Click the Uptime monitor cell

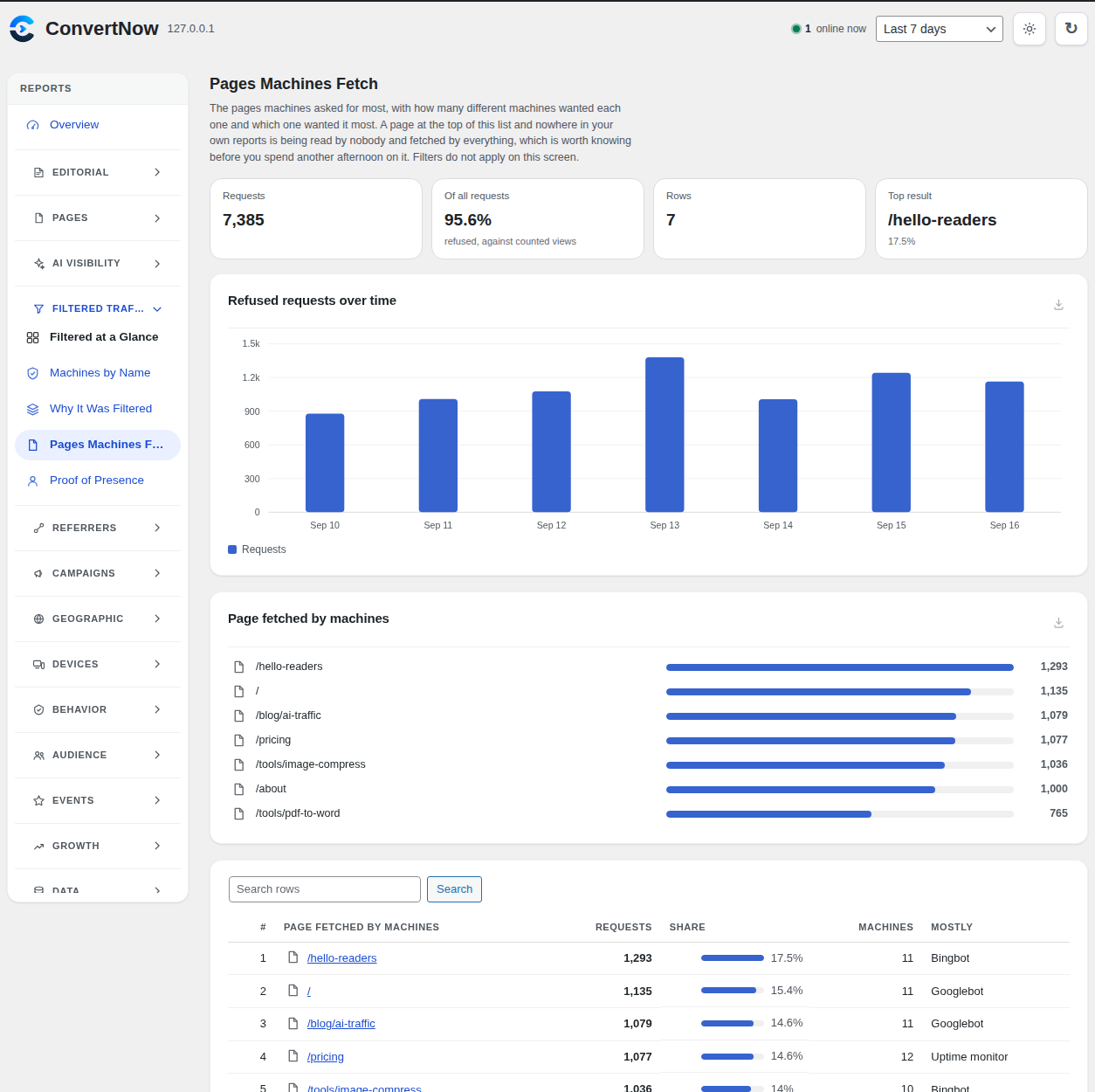pos(969,1057)
